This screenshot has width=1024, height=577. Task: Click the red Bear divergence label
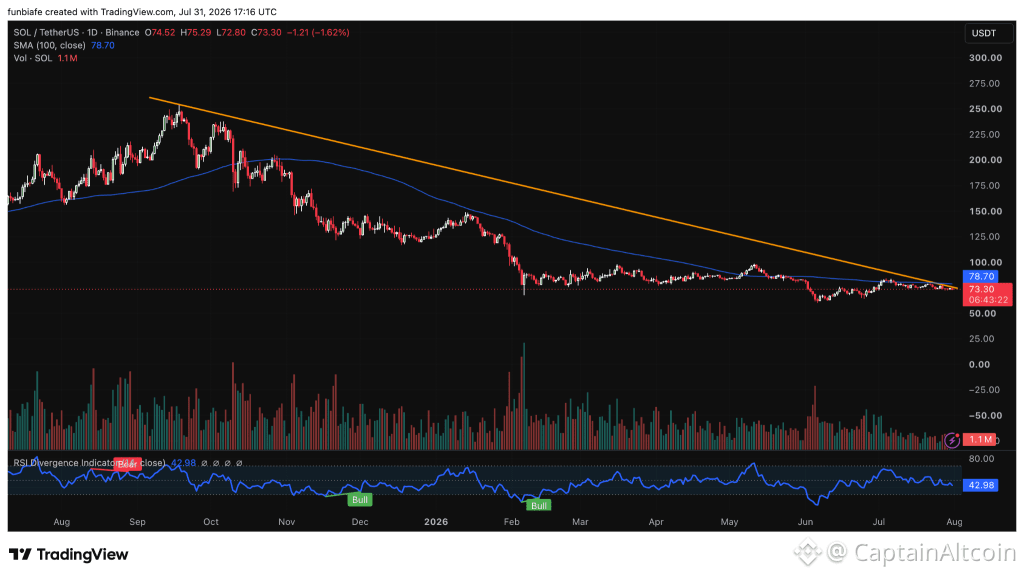coord(127,465)
